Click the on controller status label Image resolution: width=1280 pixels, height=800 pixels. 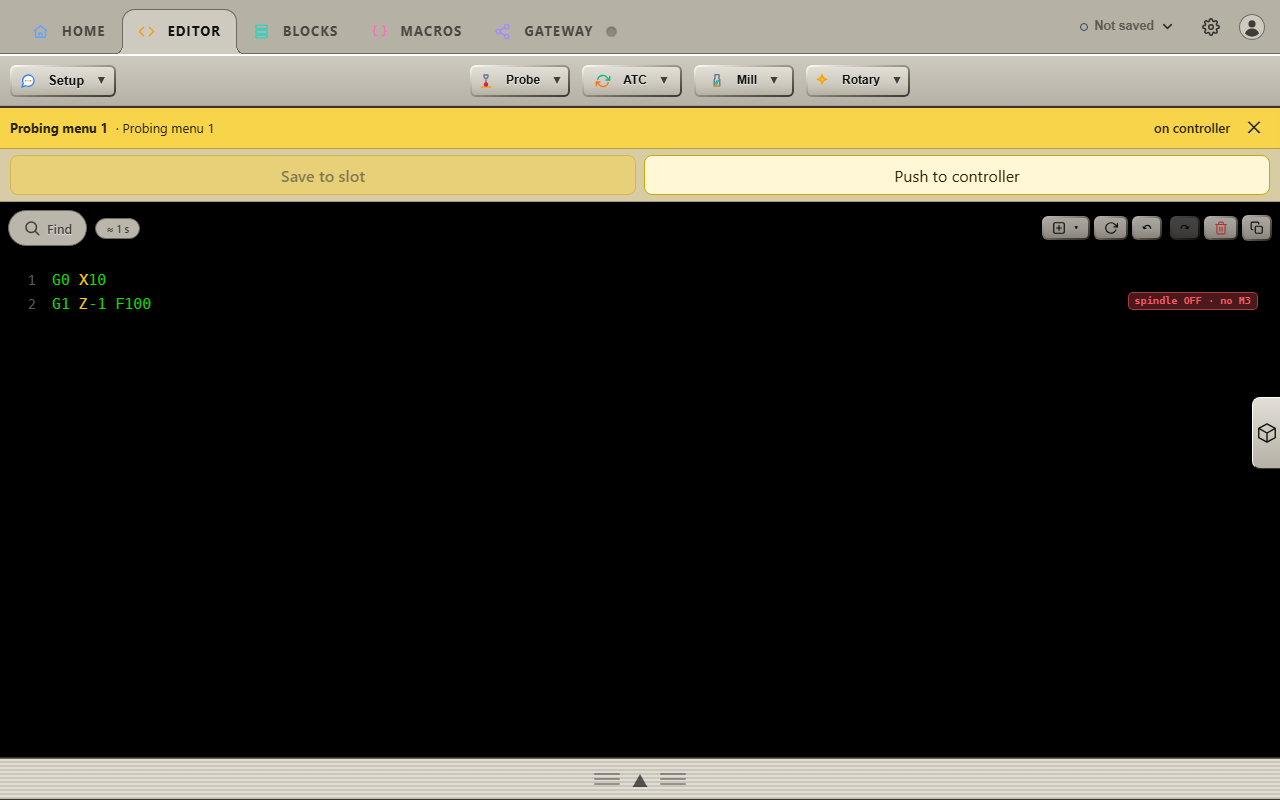(x=1192, y=128)
